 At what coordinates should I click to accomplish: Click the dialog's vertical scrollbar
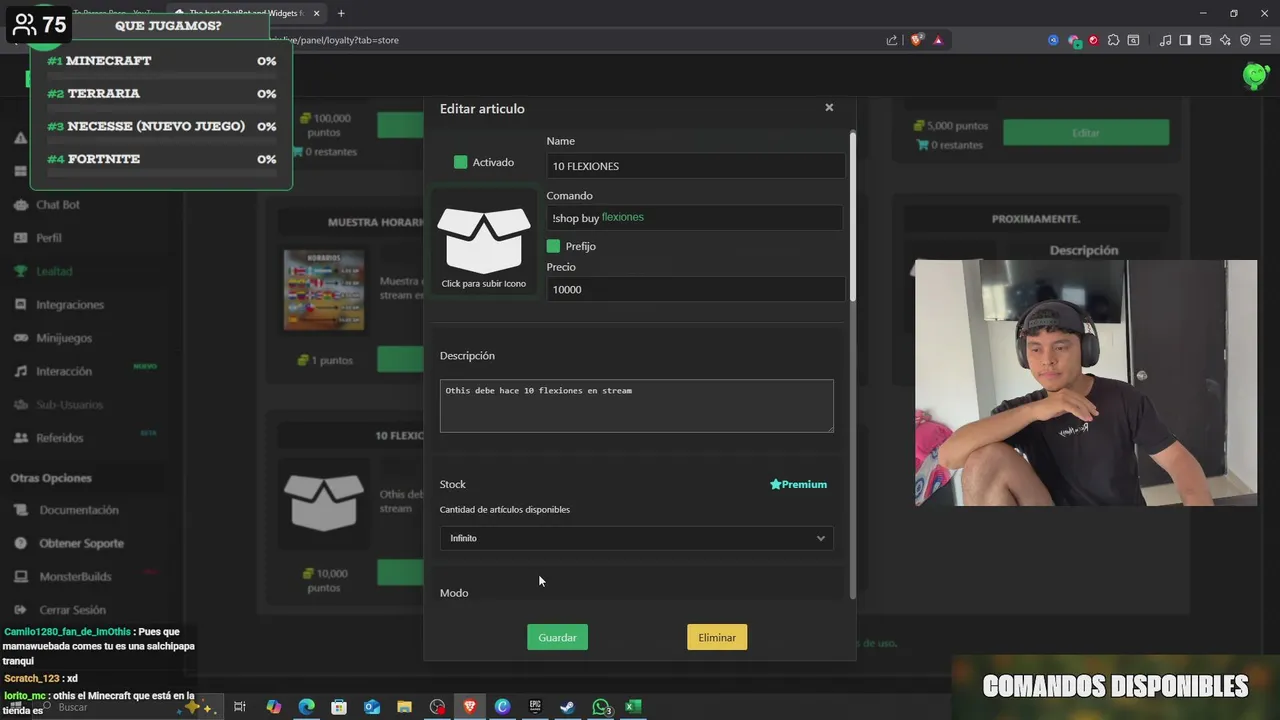(x=853, y=215)
